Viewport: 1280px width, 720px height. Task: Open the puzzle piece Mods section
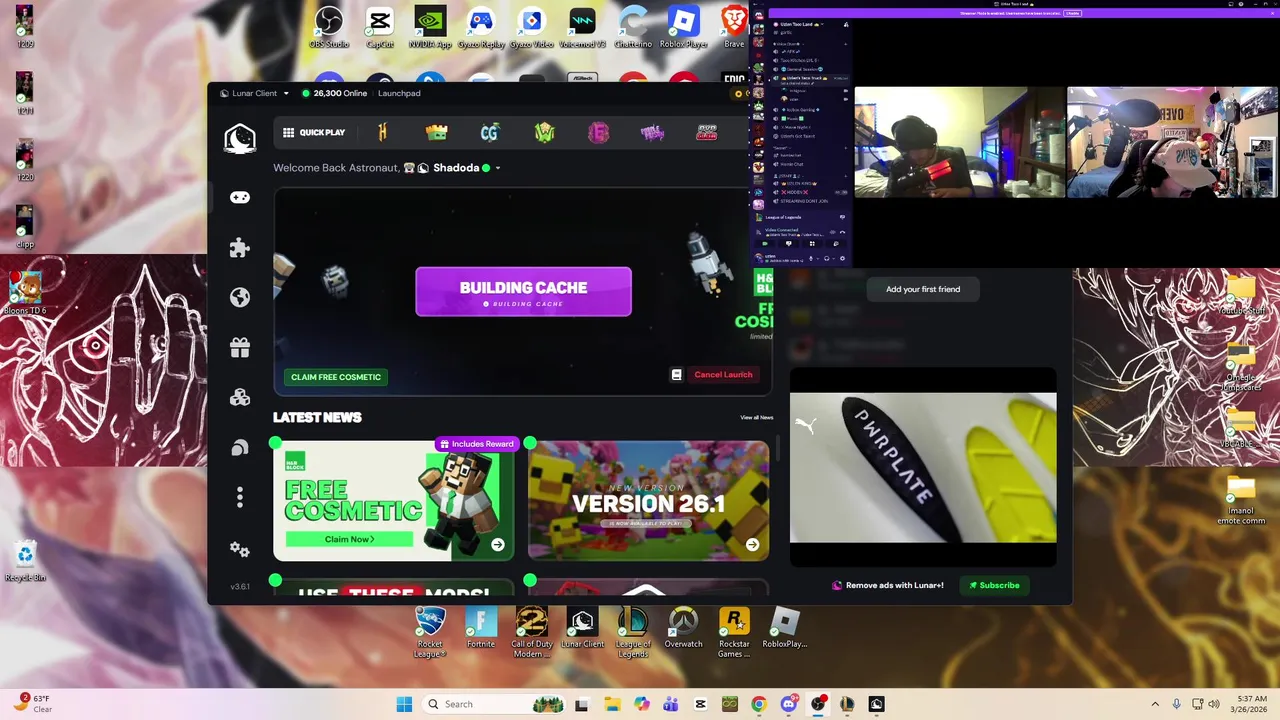tap(240, 247)
